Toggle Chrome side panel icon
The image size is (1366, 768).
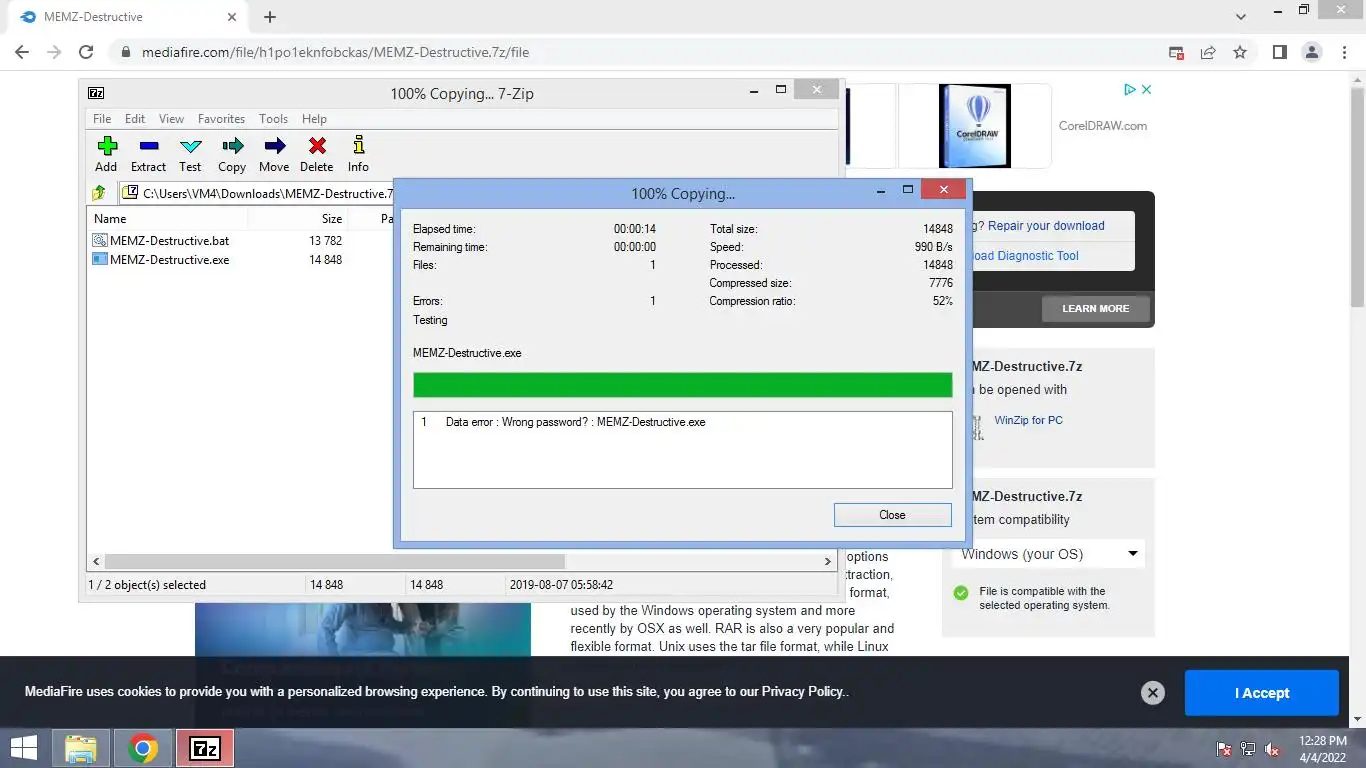click(x=1279, y=52)
